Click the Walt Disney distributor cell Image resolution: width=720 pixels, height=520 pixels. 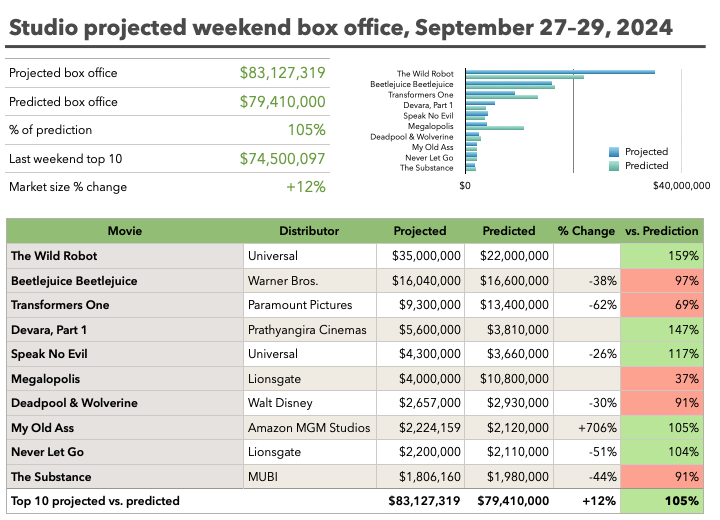310,403
